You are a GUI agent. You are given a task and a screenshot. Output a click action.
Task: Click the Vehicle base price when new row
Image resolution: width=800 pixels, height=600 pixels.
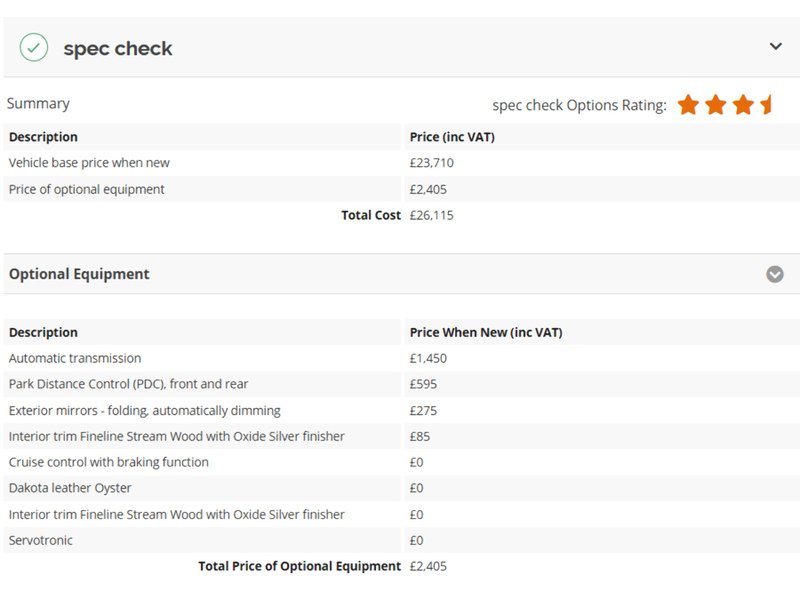402,163
